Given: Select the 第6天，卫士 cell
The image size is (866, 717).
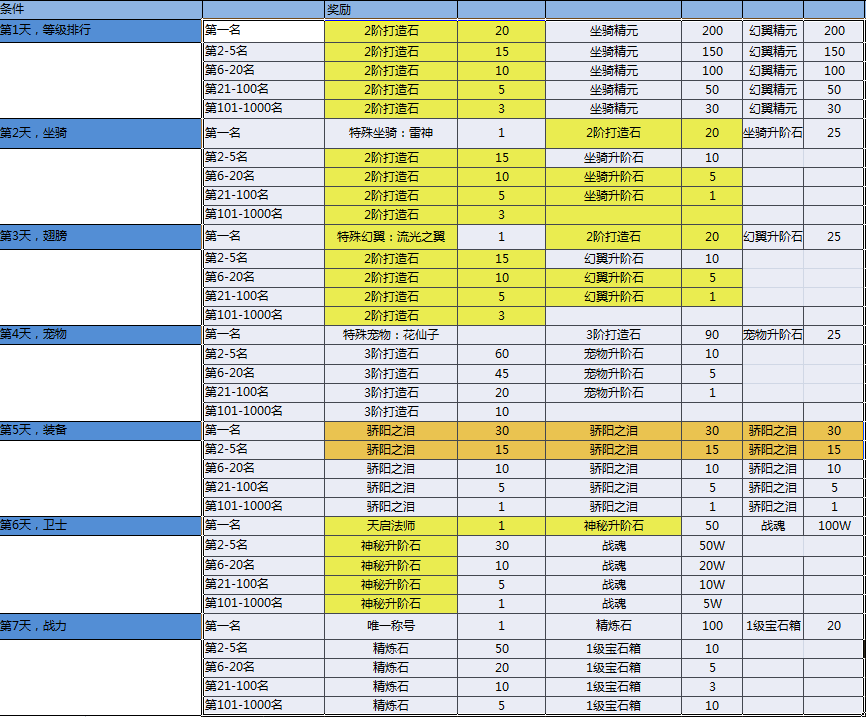Looking at the screenshot, I should (x=100, y=525).
